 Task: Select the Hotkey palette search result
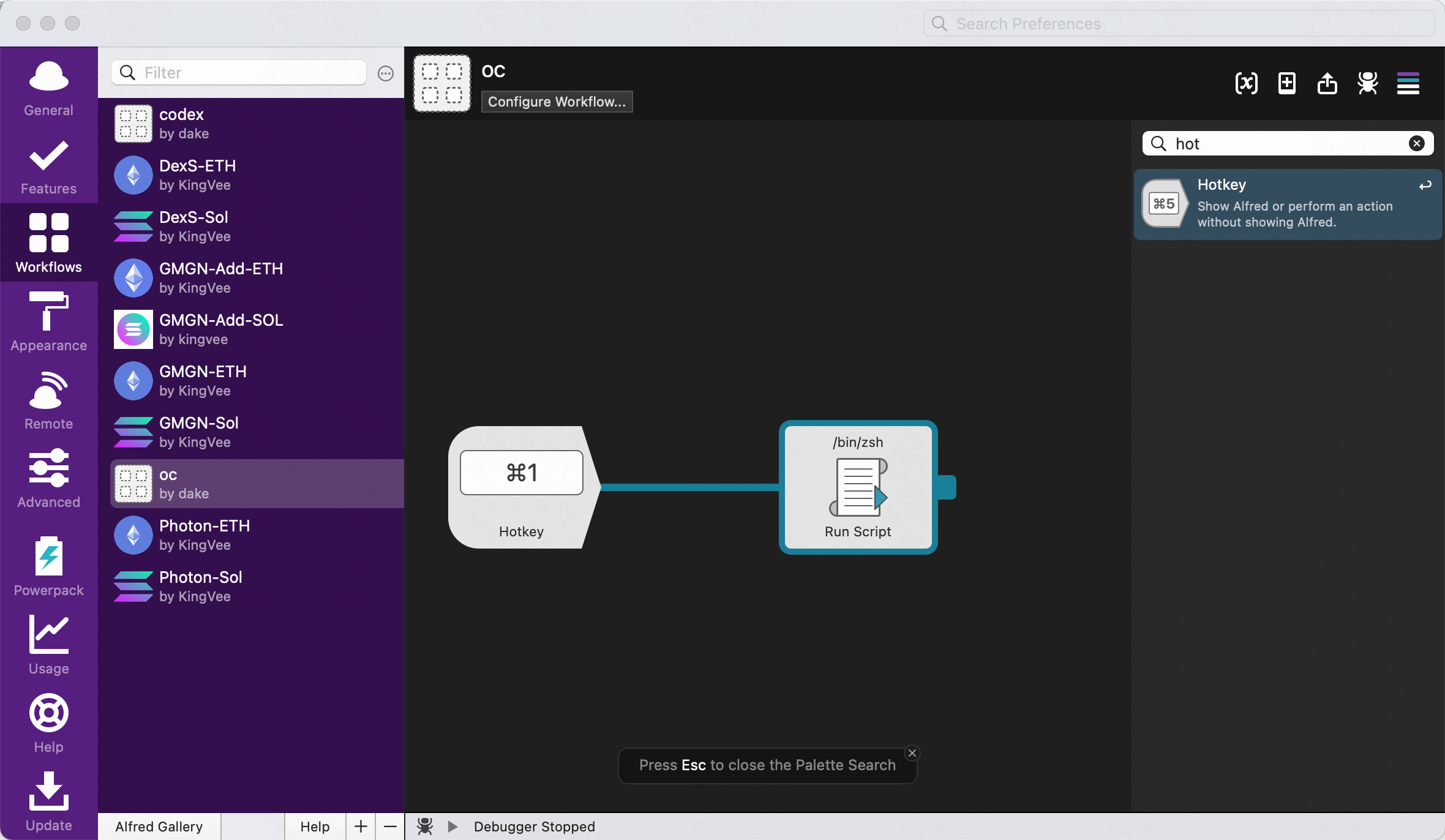click(1288, 203)
